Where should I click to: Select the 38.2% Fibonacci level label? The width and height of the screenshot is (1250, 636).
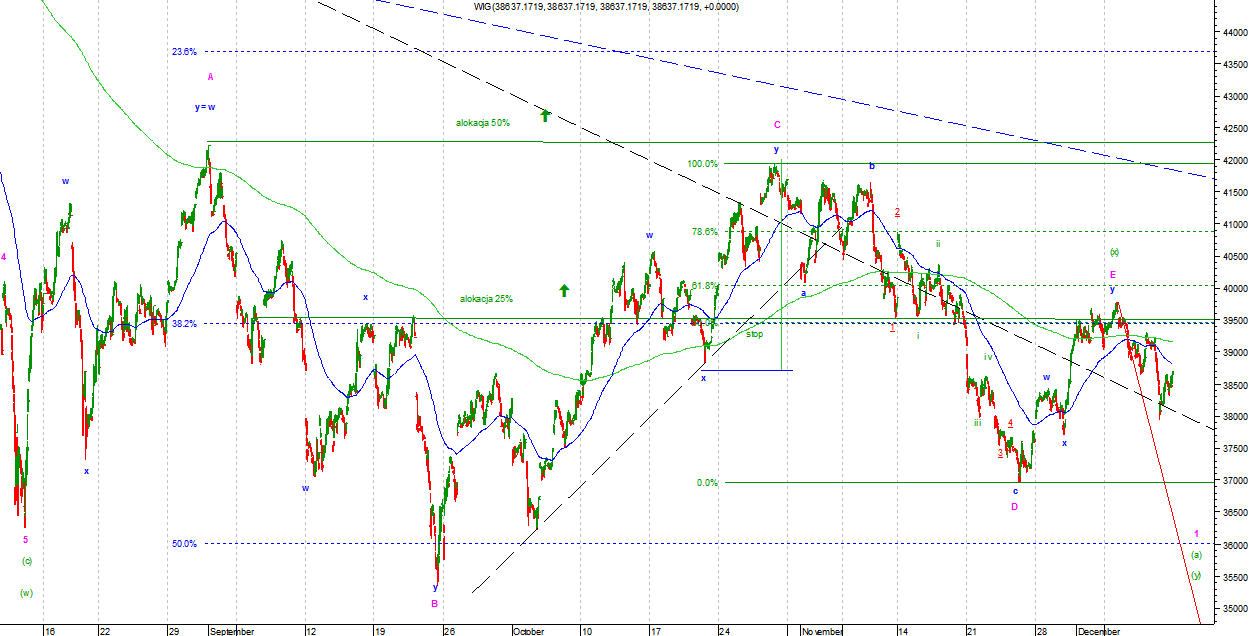tap(184, 323)
